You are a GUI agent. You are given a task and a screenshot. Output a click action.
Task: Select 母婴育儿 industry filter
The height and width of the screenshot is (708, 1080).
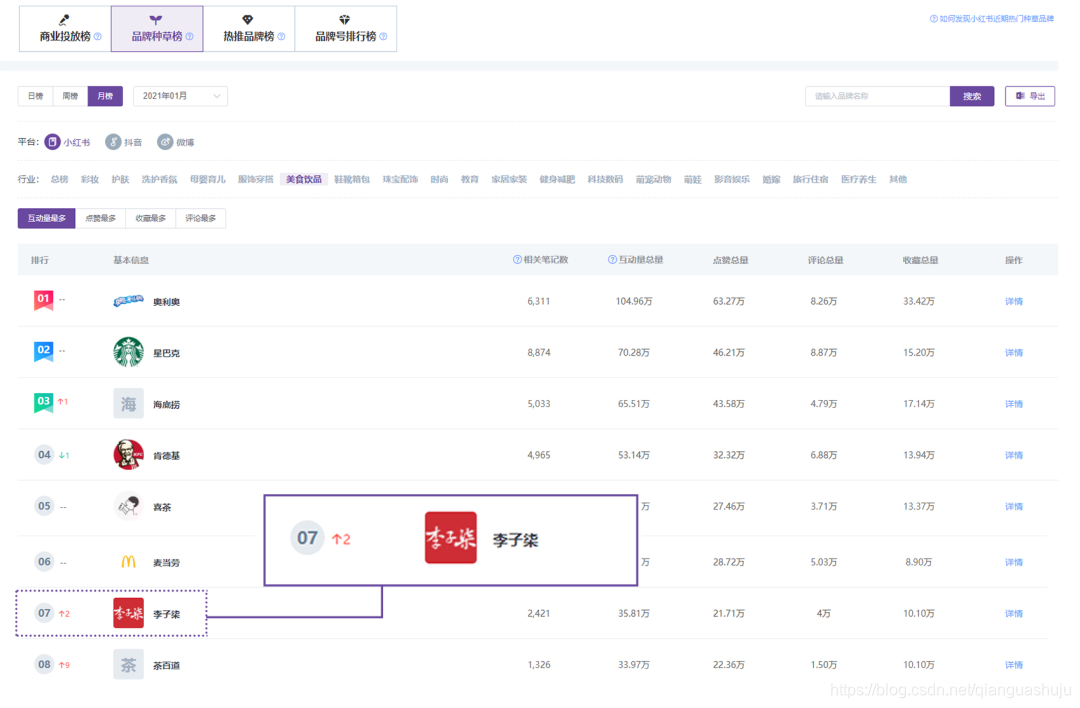point(207,179)
